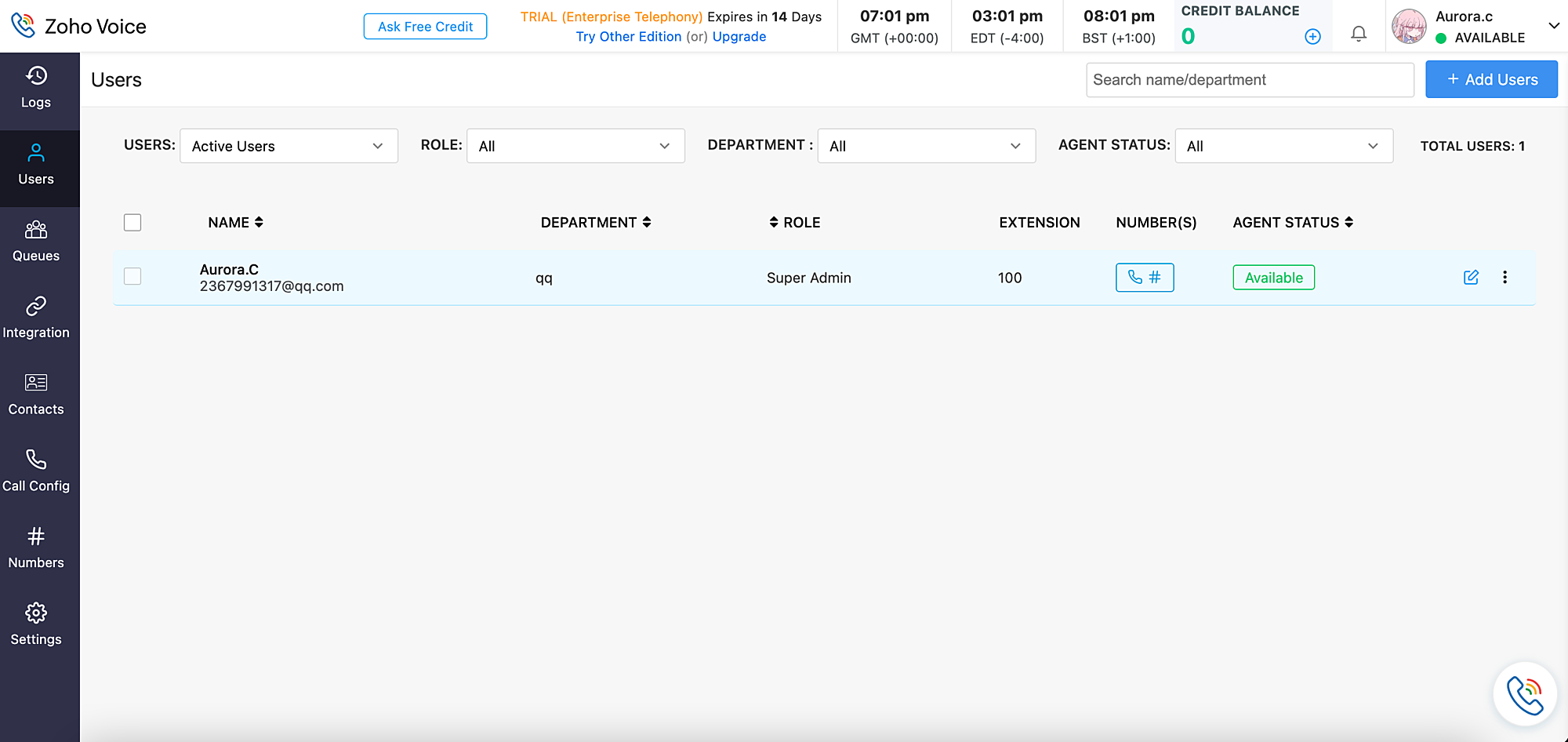Viewport: 1568px width, 742px height.
Task: Click the credit balance value 0
Action: (1189, 36)
